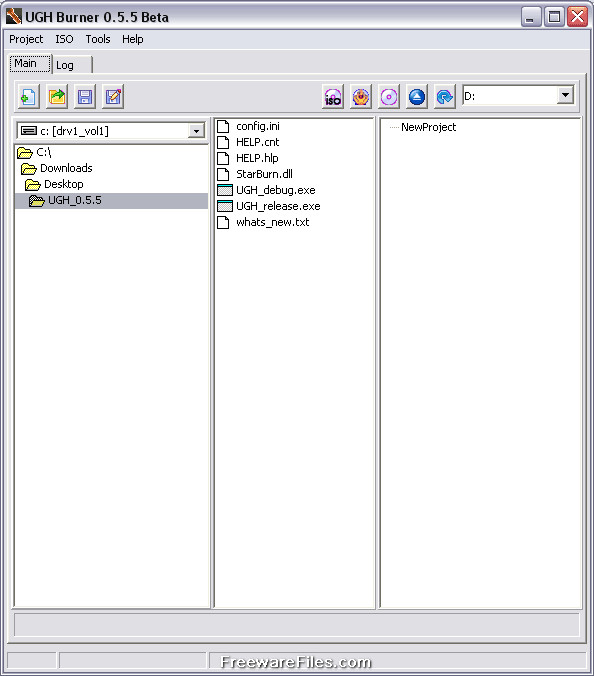
Task: Click the C:\ folder icon
Action: [x=25, y=153]
